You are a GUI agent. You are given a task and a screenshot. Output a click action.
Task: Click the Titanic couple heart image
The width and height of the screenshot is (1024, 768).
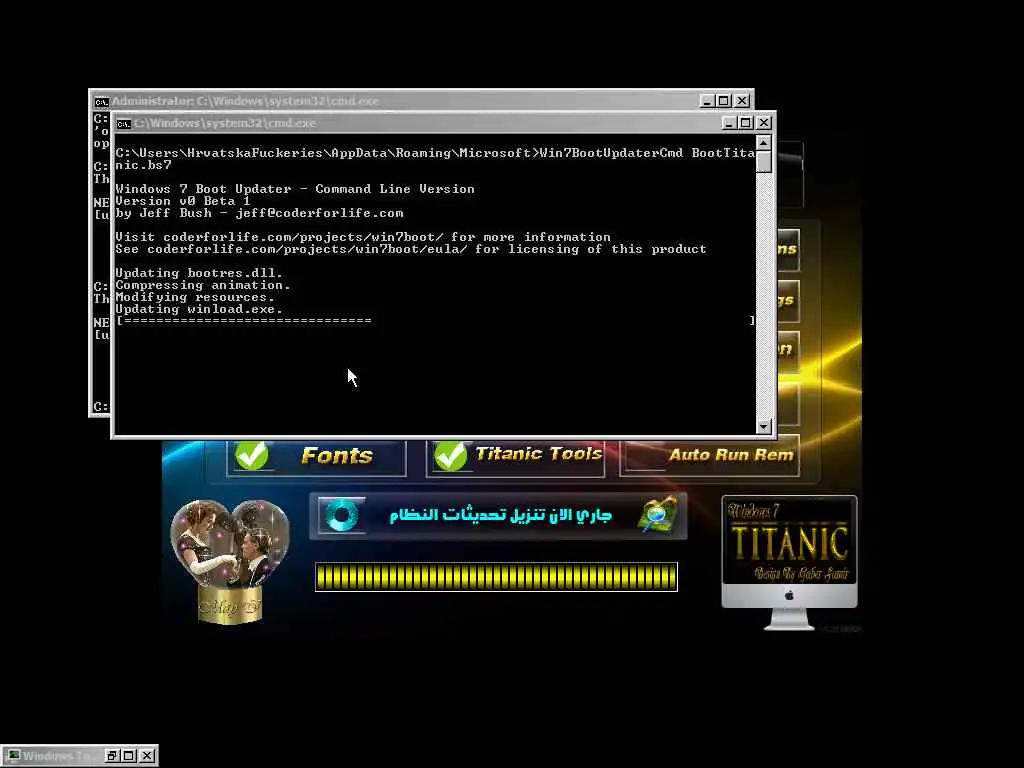click(229, 562)
